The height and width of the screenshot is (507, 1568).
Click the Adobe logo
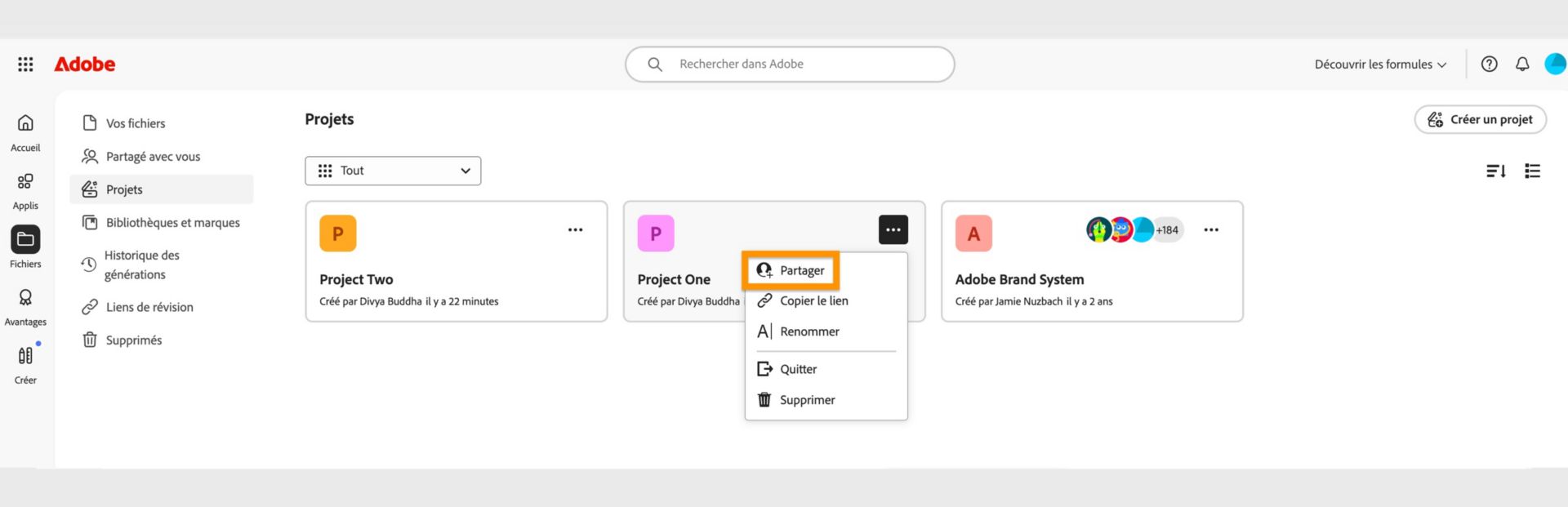(85, 64)
